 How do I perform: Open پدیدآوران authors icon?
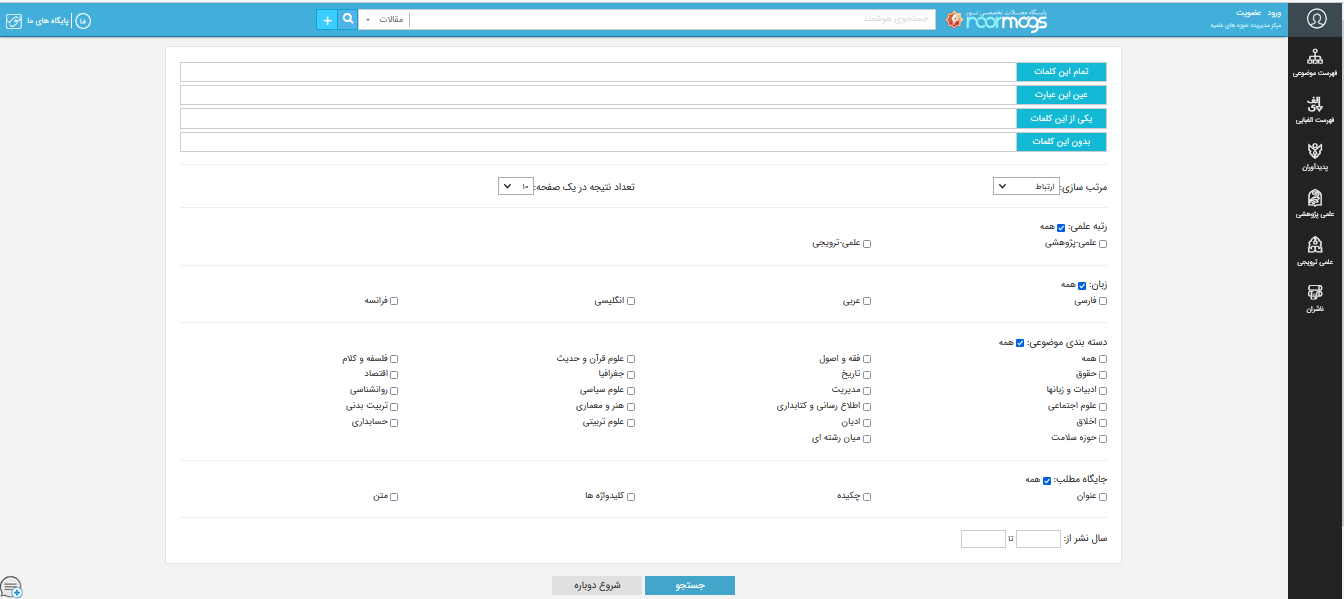(x=1315, y=156)
